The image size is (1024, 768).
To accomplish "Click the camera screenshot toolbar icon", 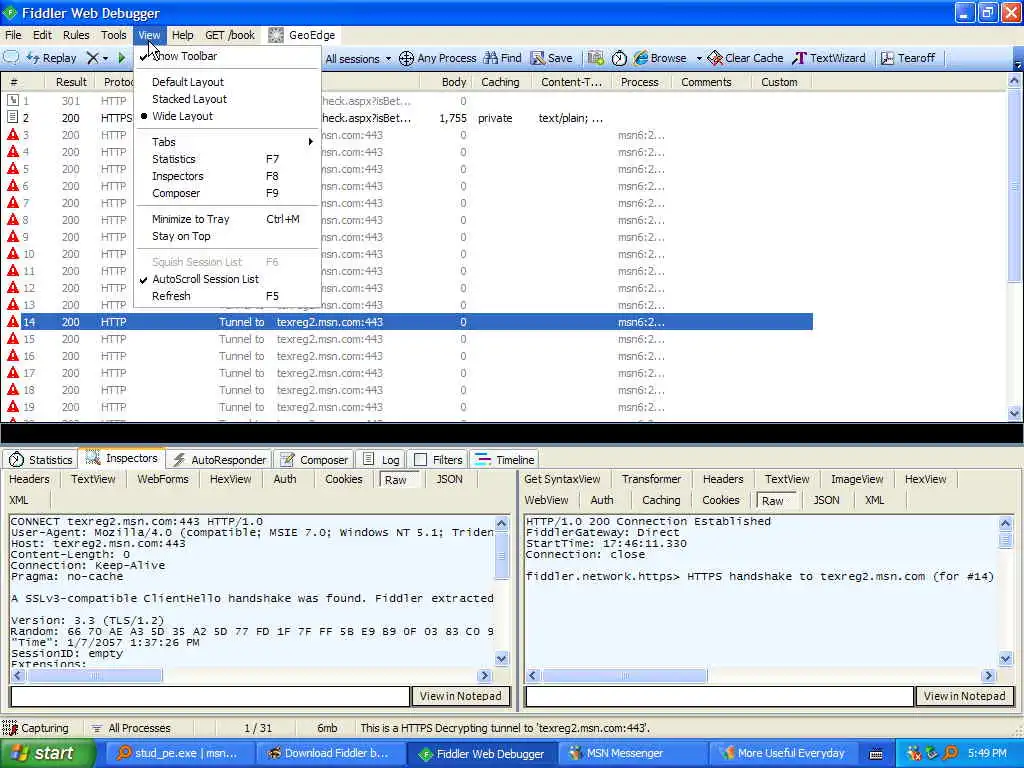I will 595,58.
